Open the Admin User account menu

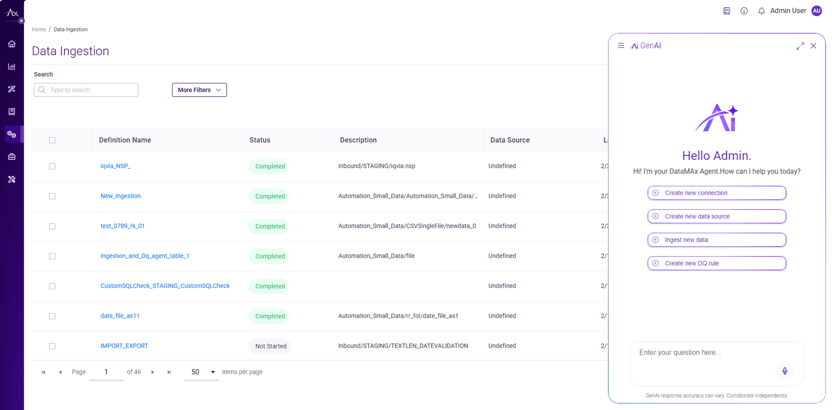(796, 11)
